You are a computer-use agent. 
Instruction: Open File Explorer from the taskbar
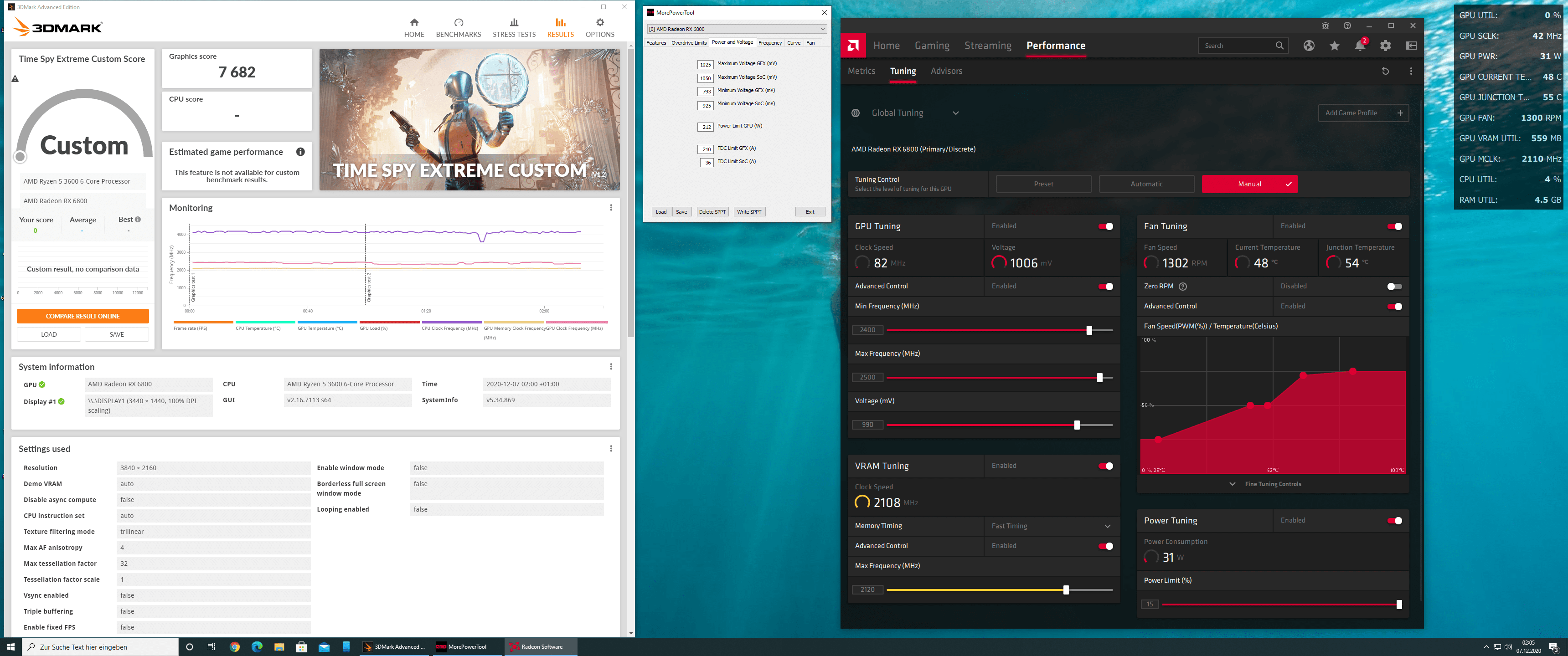279,646
